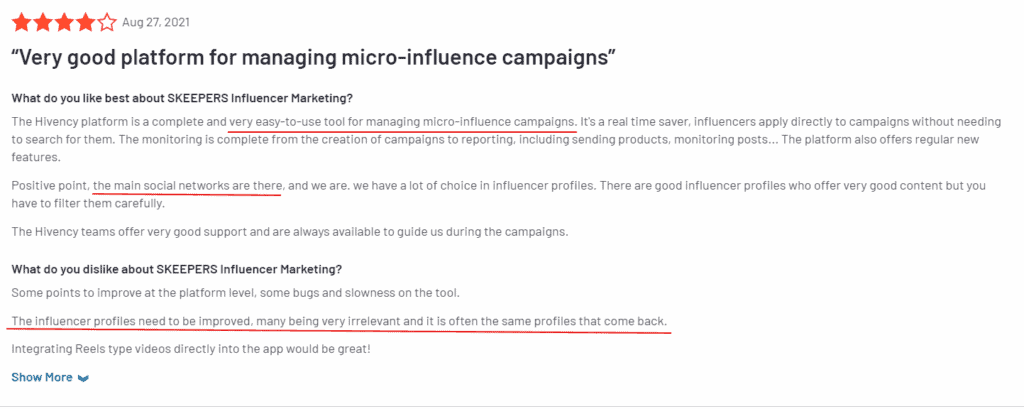
Task: Click the chevron icon beside Show More
Action: tap(83, 378)
